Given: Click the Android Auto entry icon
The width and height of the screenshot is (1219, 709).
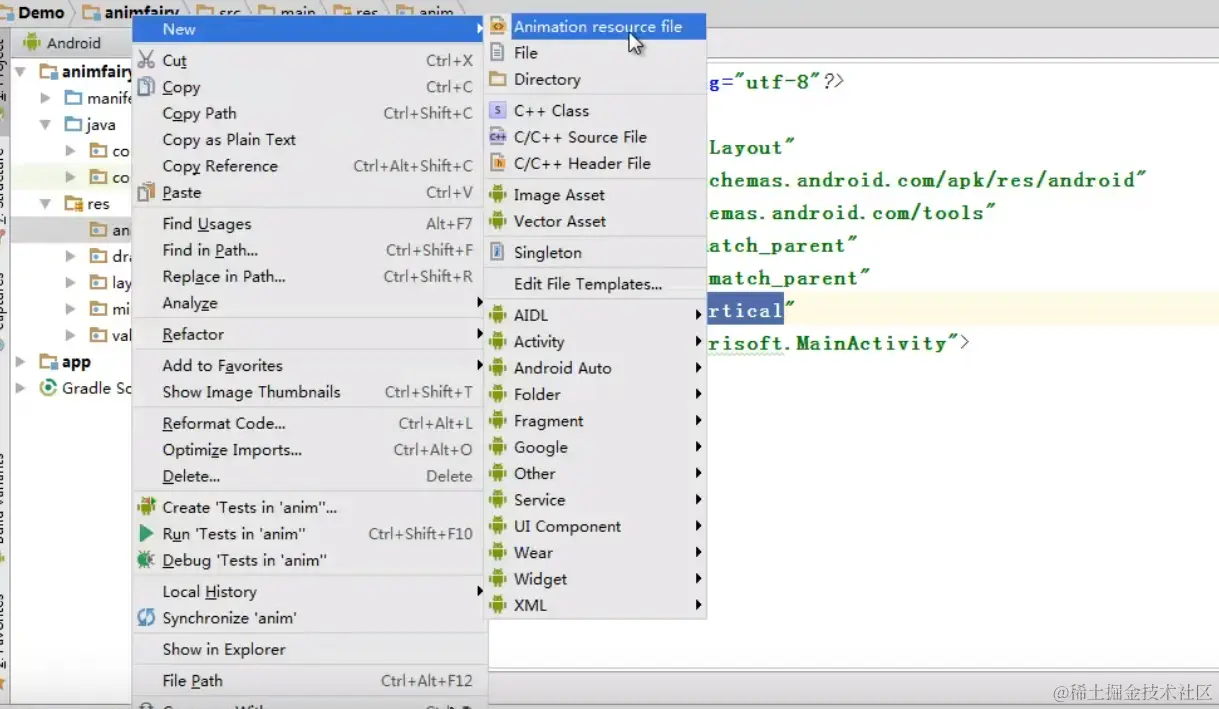Looking at the screenshot, I should click(498, 368).
